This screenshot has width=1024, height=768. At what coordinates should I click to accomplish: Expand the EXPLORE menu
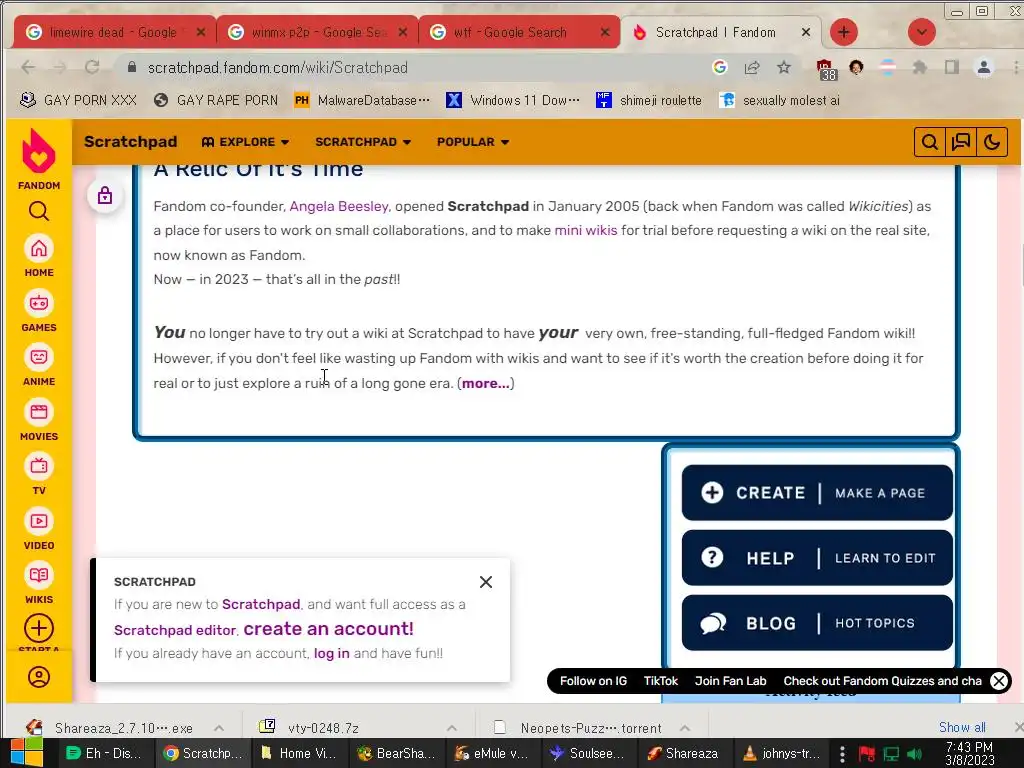[245, 142]
